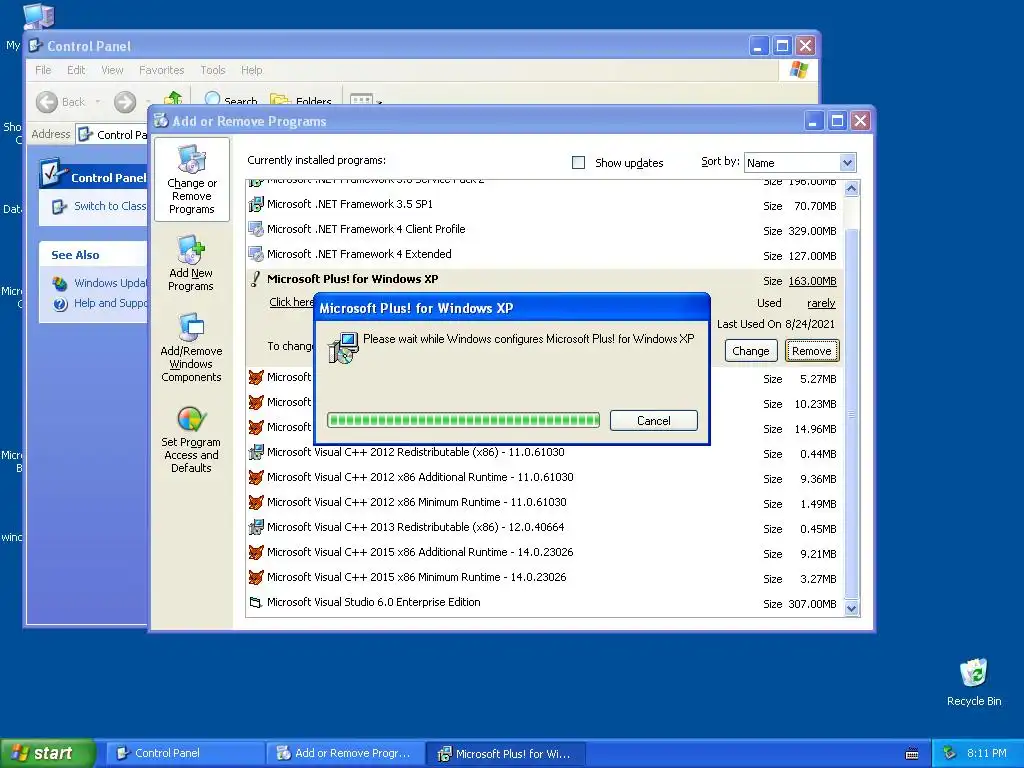Open Set Program Access and Defaults icon
The width and height of the screenshot is (1024, 768).
point(191,440)
